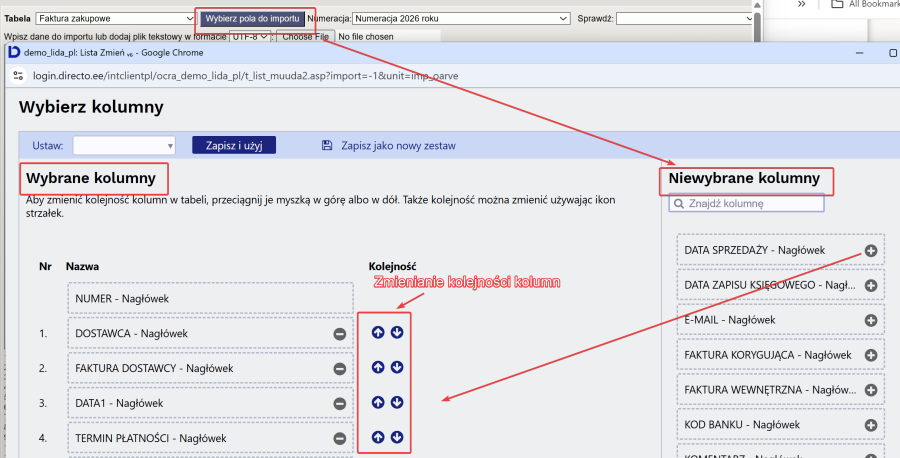The height and width of the screenshot is (458, 900).
Task: Select the NUMER - Nagłówek row
Action: [x=211, y=298]
